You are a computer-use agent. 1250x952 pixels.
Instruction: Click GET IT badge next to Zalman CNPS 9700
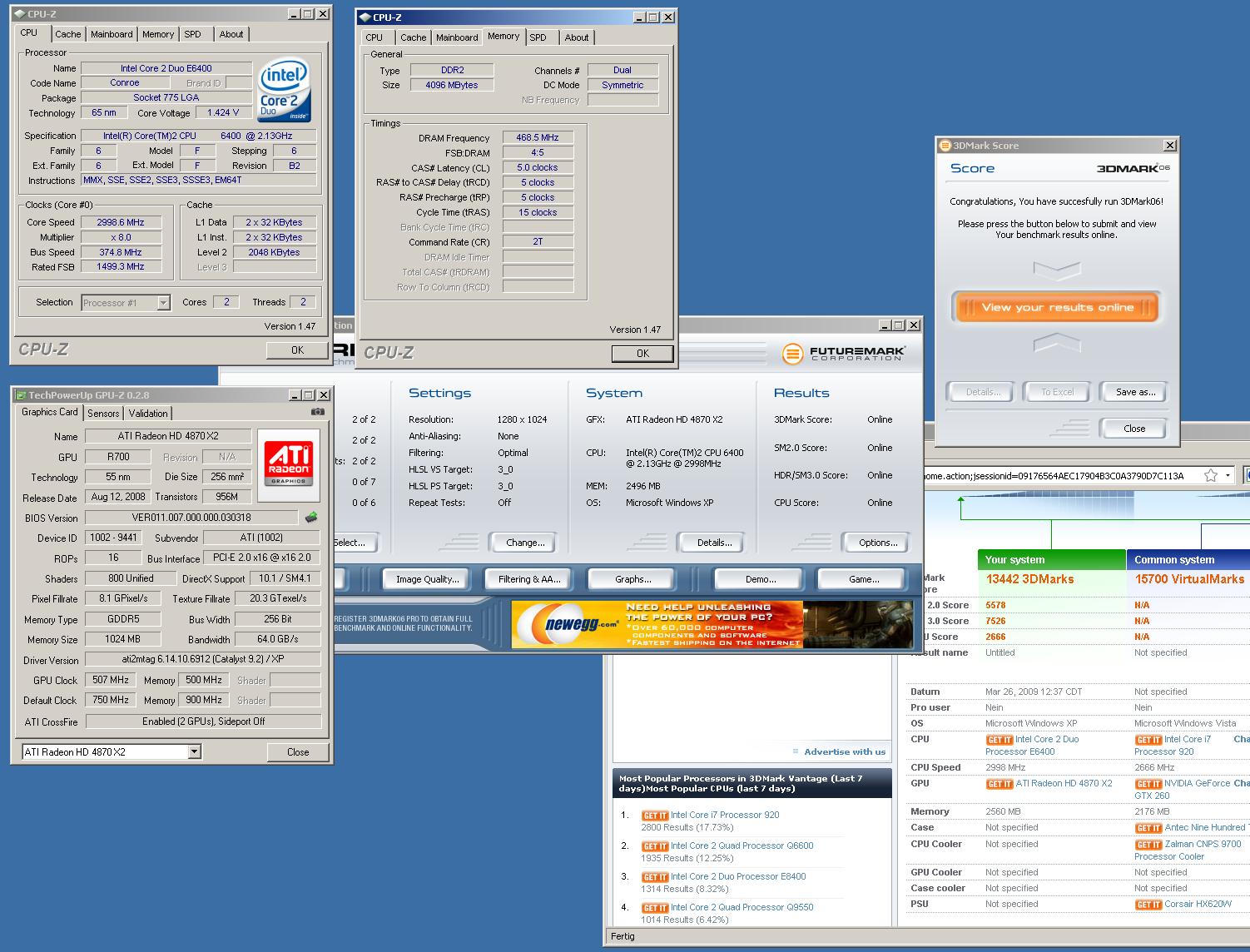1148,845
